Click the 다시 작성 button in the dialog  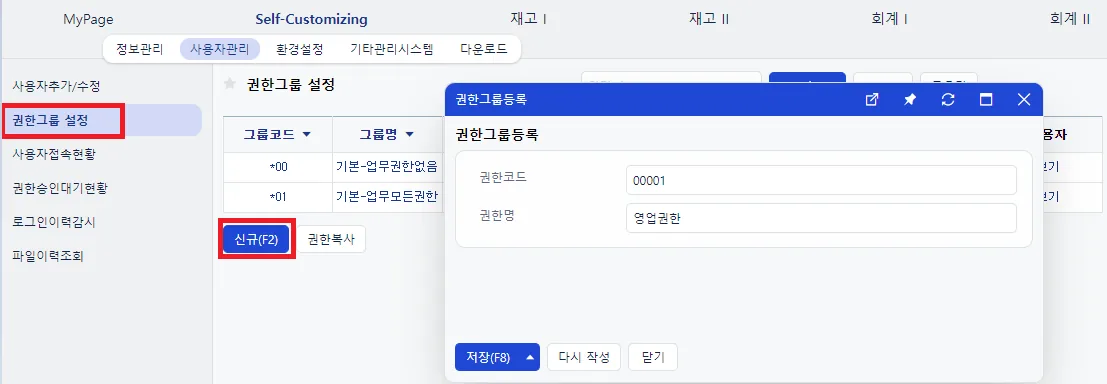click(584, 357)
